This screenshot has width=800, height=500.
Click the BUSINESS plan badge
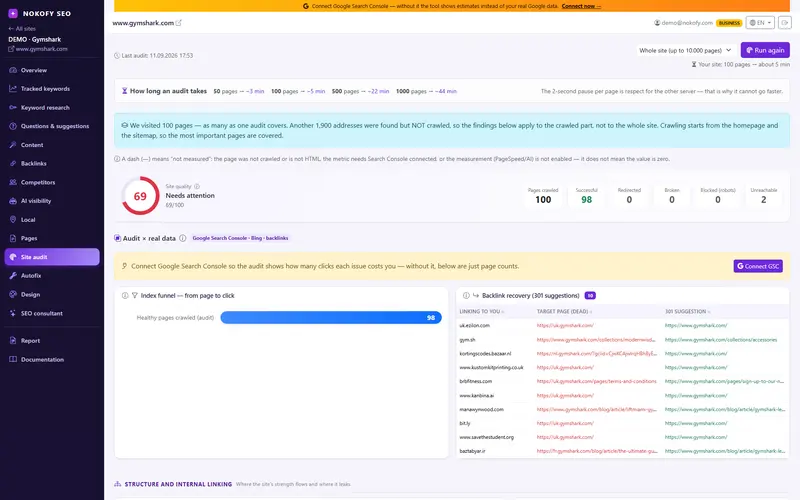(x=729, y=23)
